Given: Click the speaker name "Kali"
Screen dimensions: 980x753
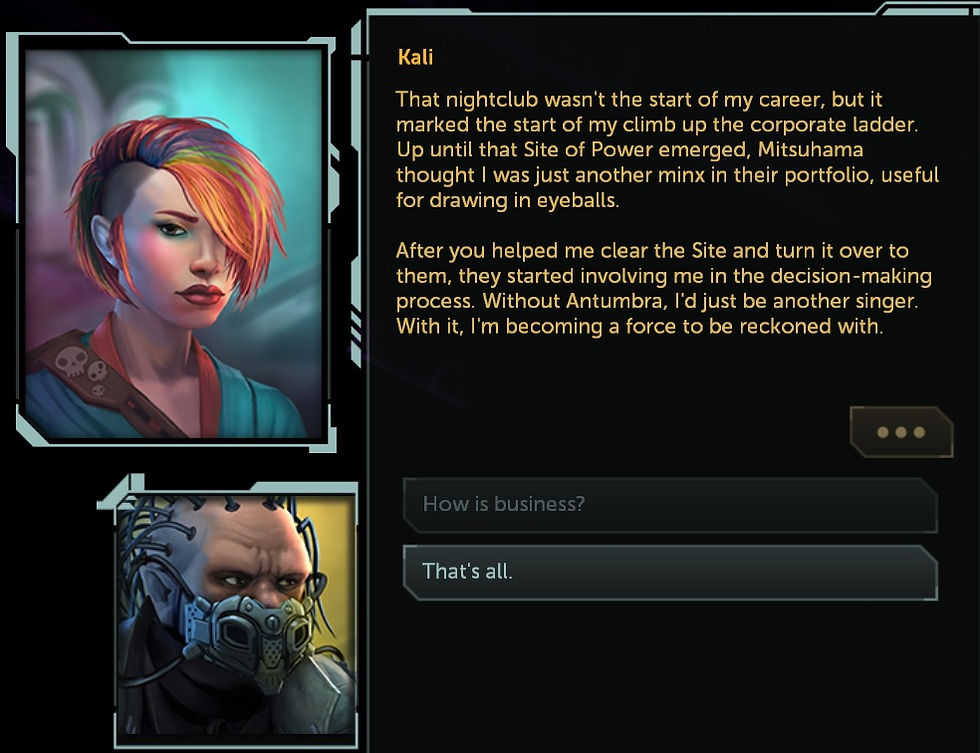Looking at the screenshot, I should tap(415, 57).
